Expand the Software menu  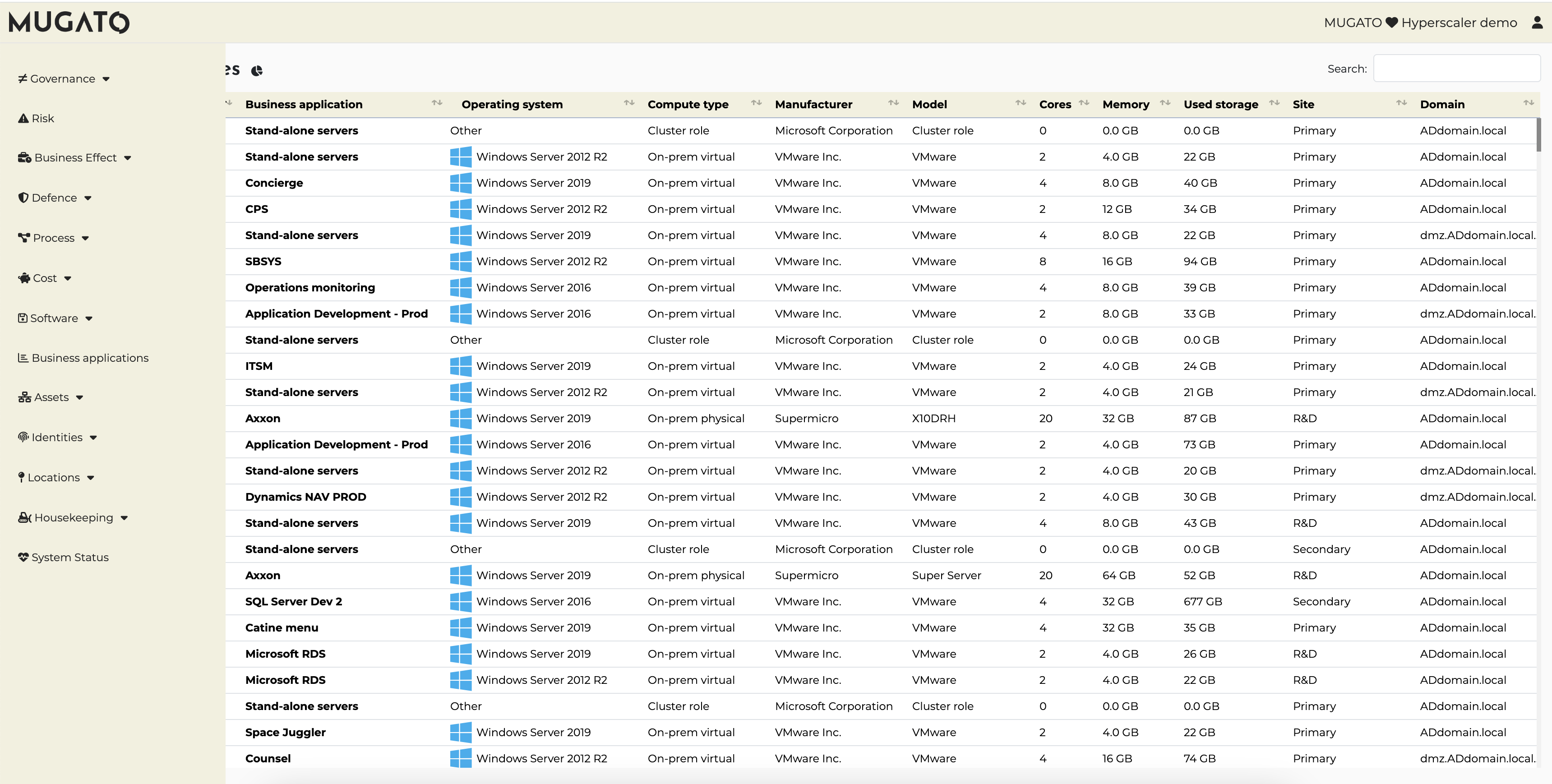89,318
